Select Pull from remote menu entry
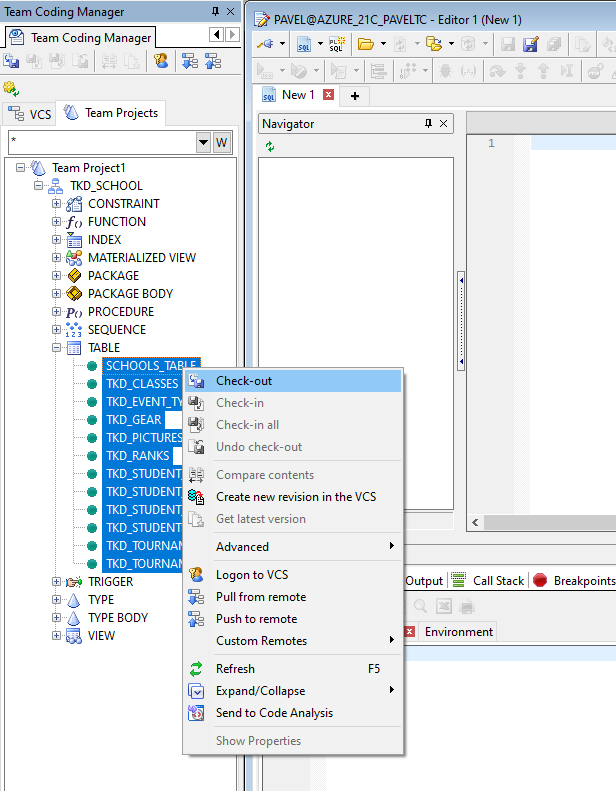This screenshot has height=791, width=616. 293,597
